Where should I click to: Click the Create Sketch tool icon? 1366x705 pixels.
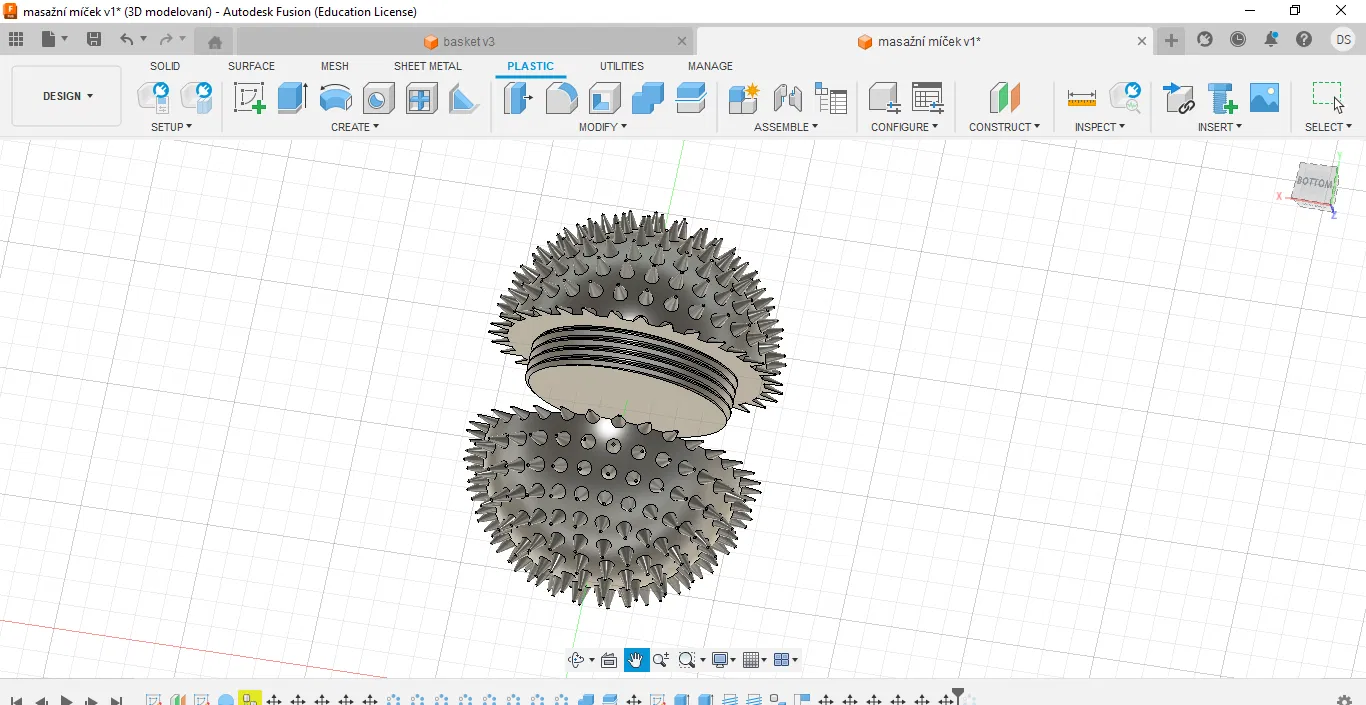249,98
